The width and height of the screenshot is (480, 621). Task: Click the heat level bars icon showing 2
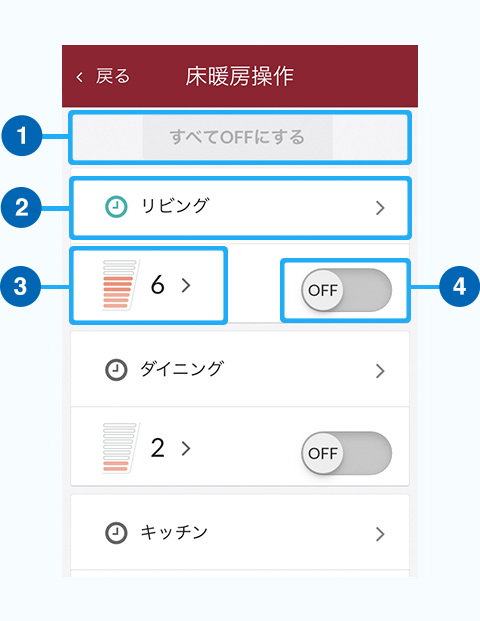tap(119, 448)
